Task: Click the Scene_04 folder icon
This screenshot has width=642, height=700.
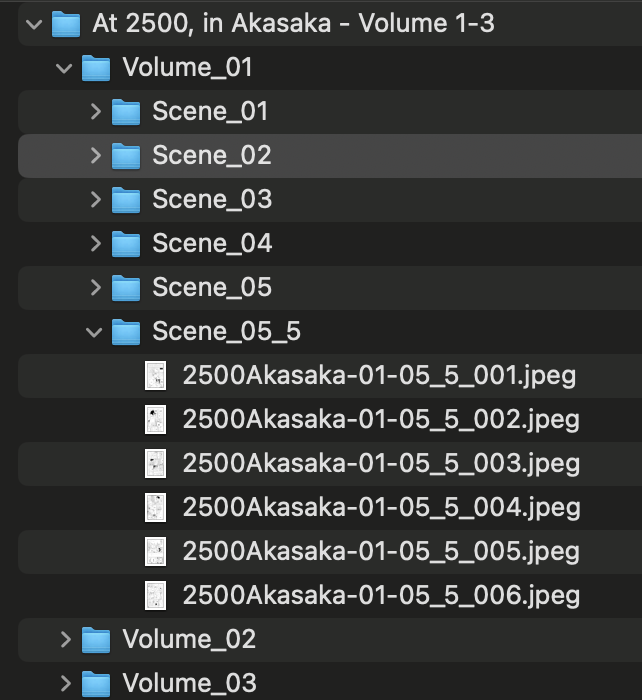Action: pos(126,243)
